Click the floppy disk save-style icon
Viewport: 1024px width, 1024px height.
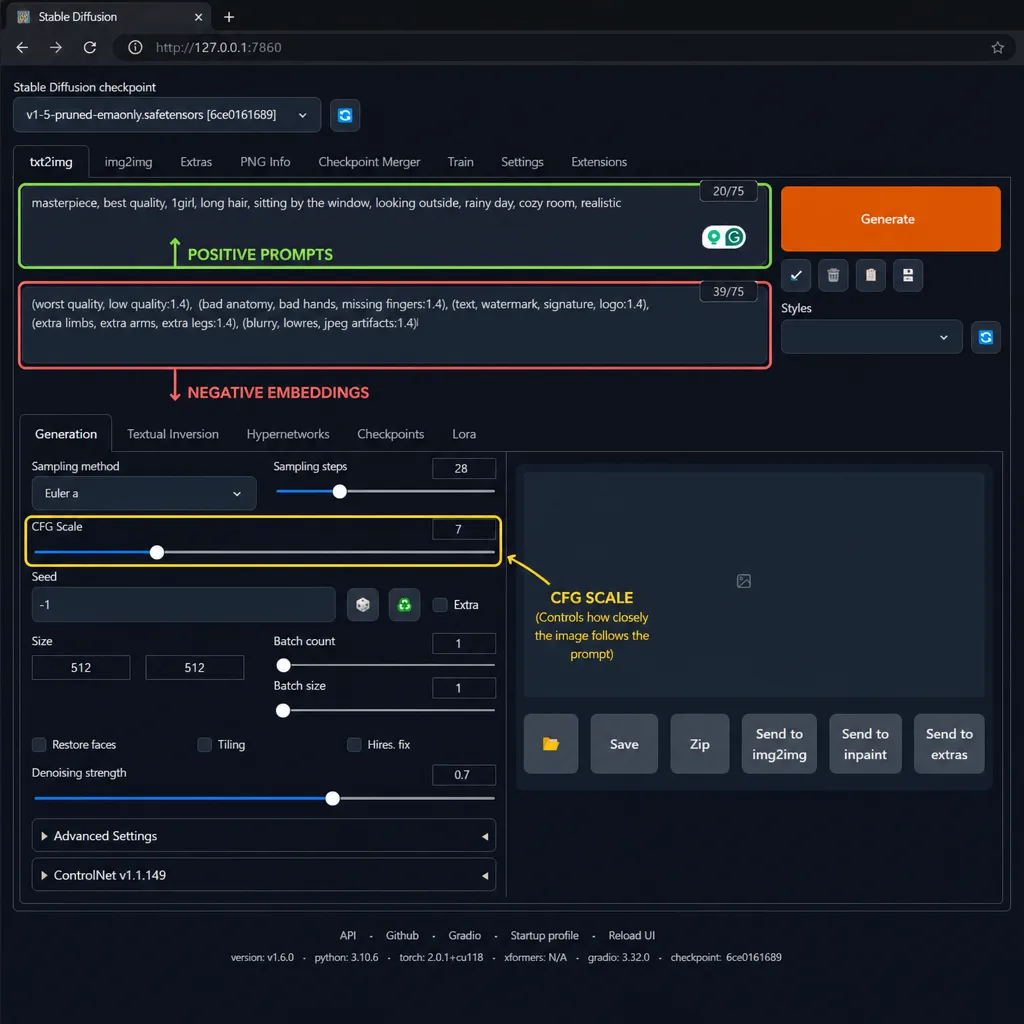[908, 275]
